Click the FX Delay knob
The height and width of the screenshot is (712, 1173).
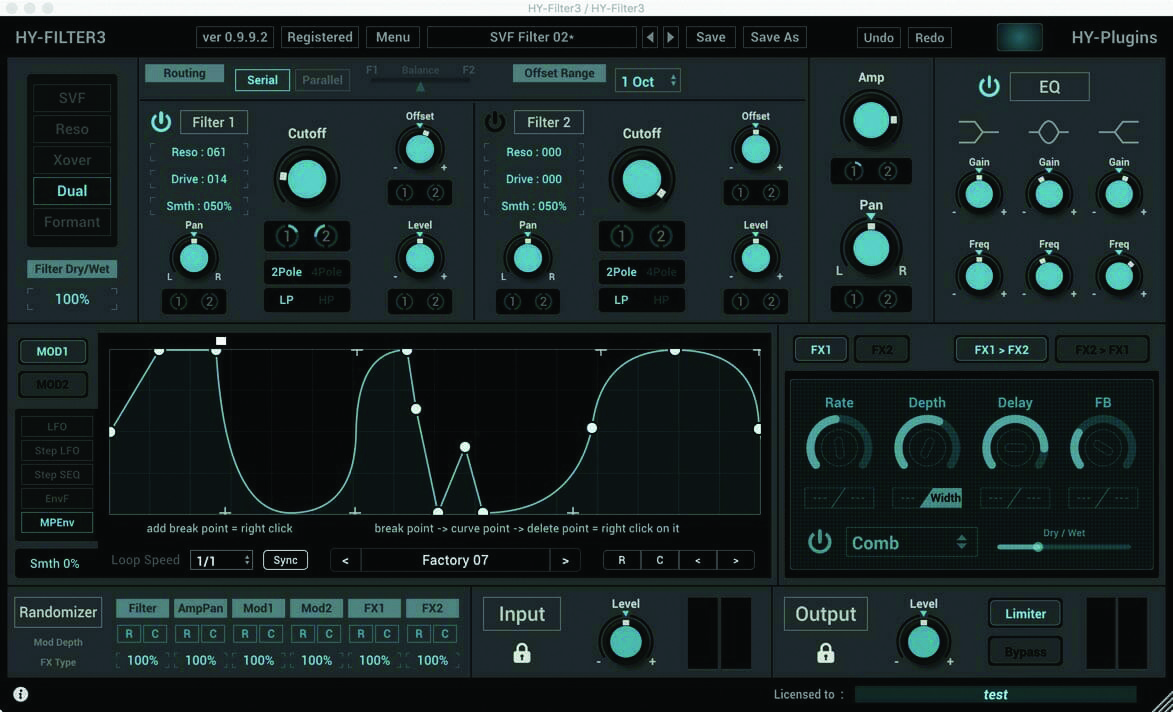pyautogui.click(x=1014, y=448)
